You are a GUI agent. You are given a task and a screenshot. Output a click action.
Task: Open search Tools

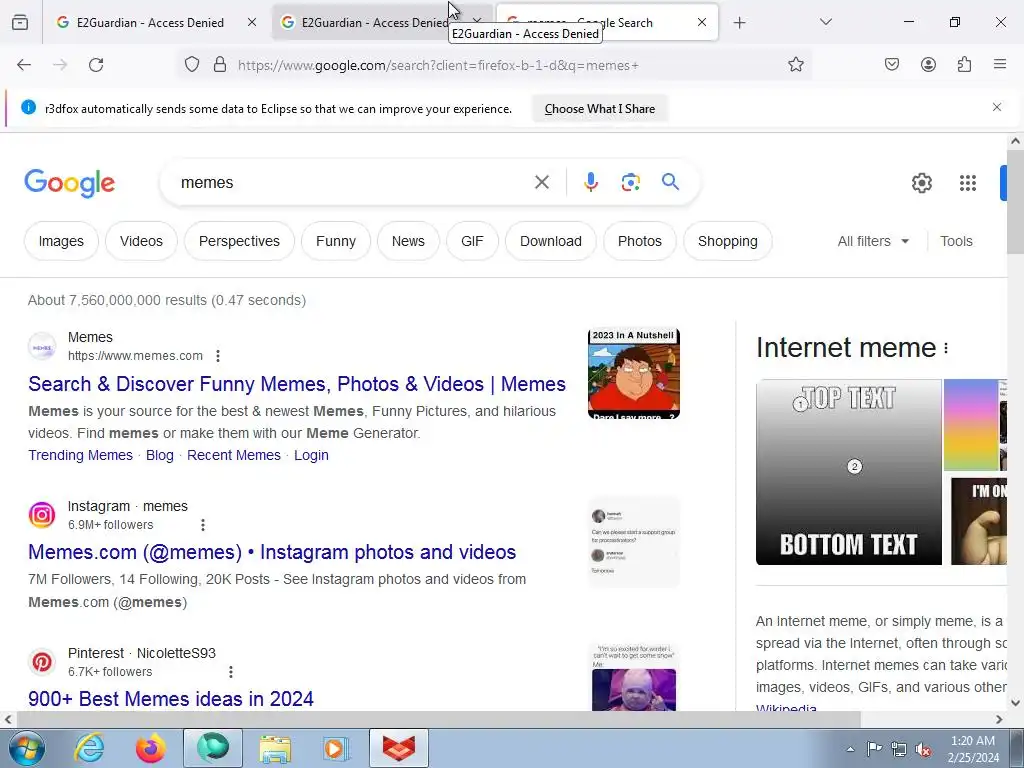956,241
